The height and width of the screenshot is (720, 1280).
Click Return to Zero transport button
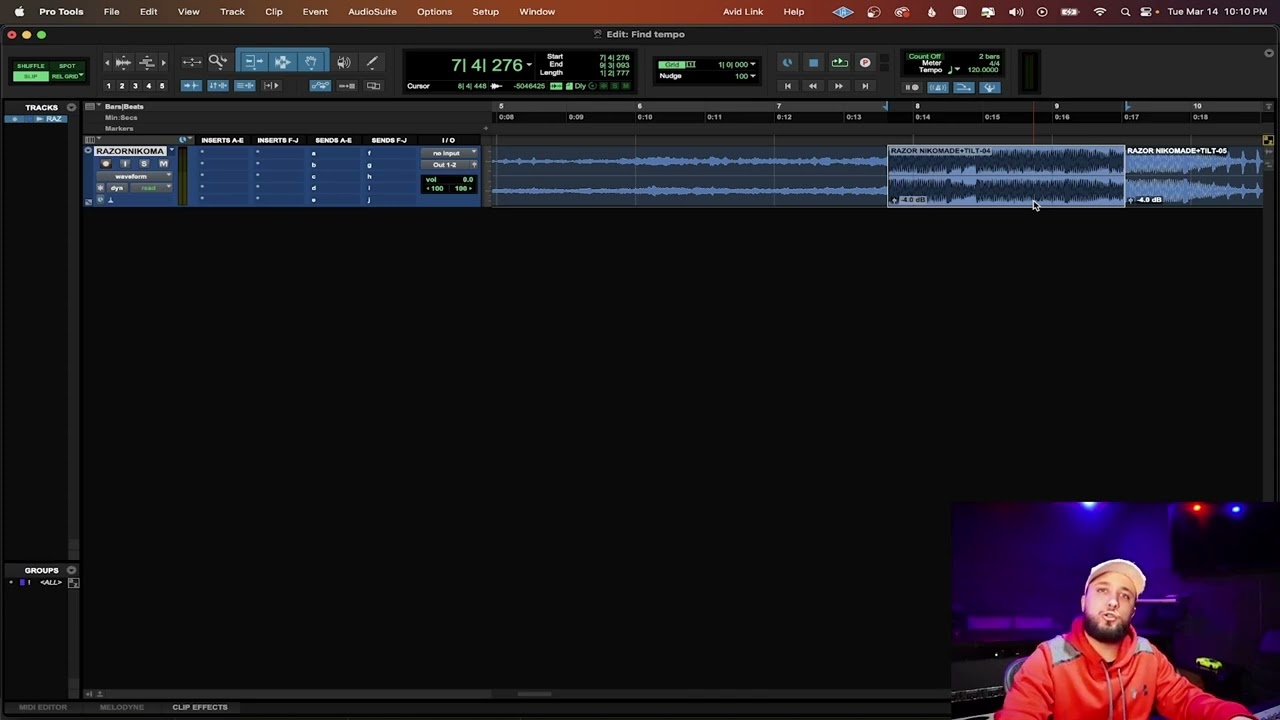pyautogui.click(x=787, y=86)
